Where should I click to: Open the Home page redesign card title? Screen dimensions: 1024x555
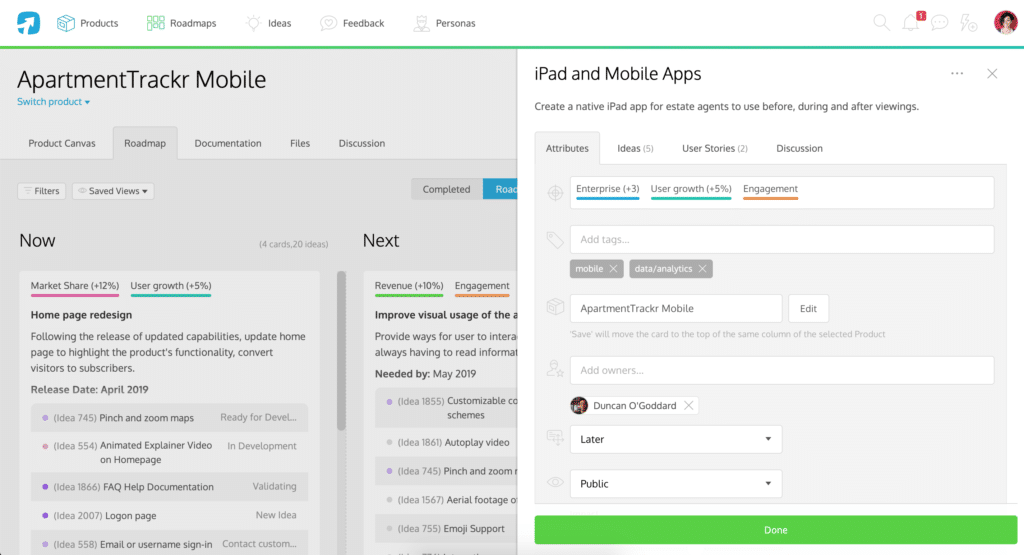[x=81, y=315]
